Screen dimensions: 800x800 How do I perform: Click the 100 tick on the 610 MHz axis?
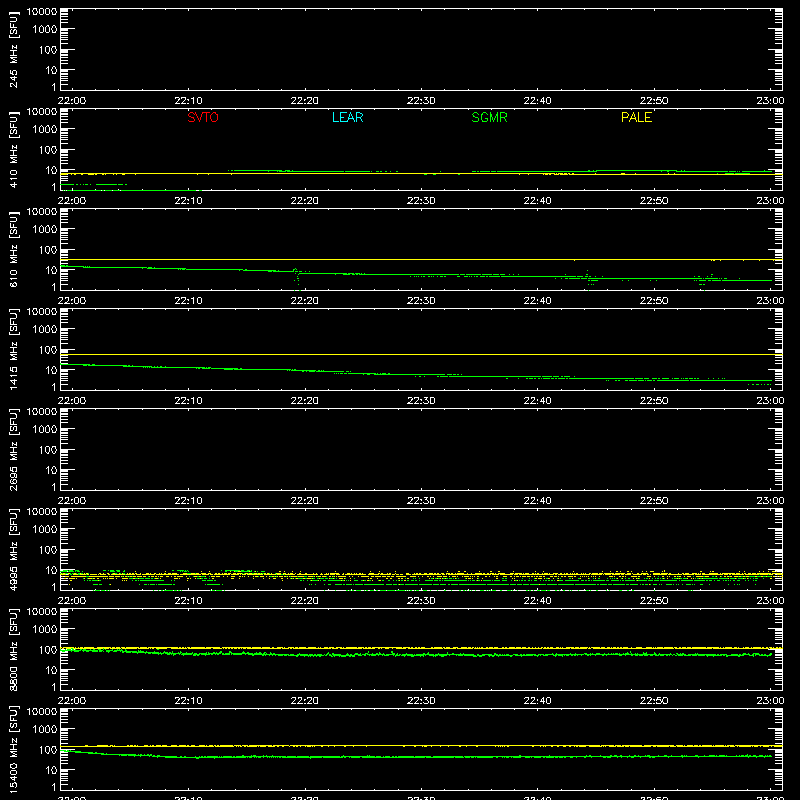pyautogui.click(x=48, y=250)
